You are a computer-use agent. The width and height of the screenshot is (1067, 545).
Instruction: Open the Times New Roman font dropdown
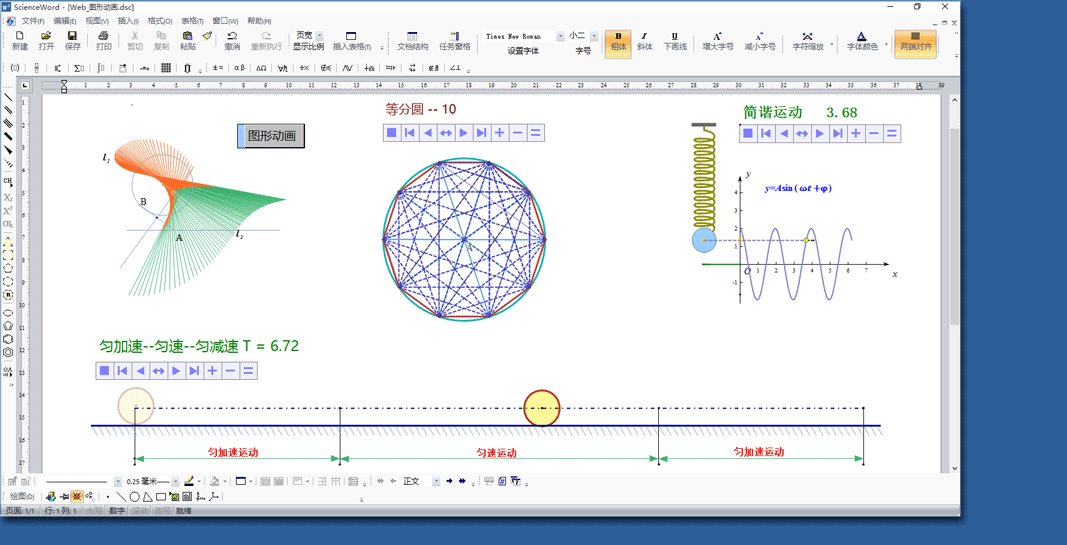560,36
